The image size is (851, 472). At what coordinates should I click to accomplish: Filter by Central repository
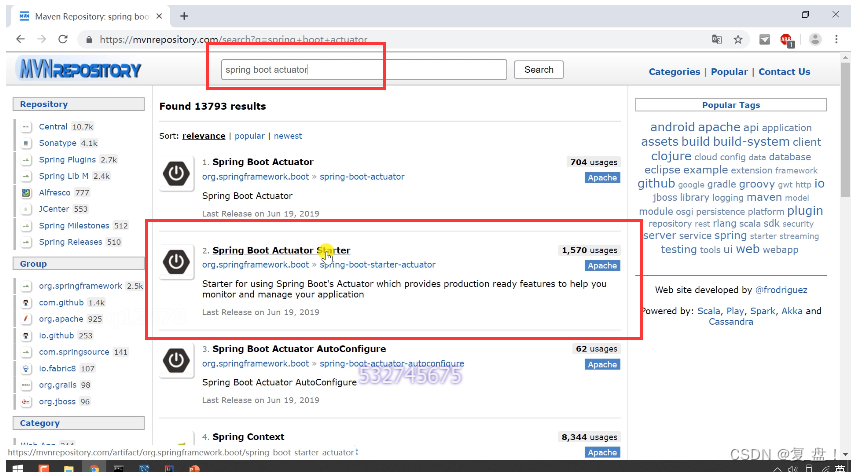pos(53,126)
